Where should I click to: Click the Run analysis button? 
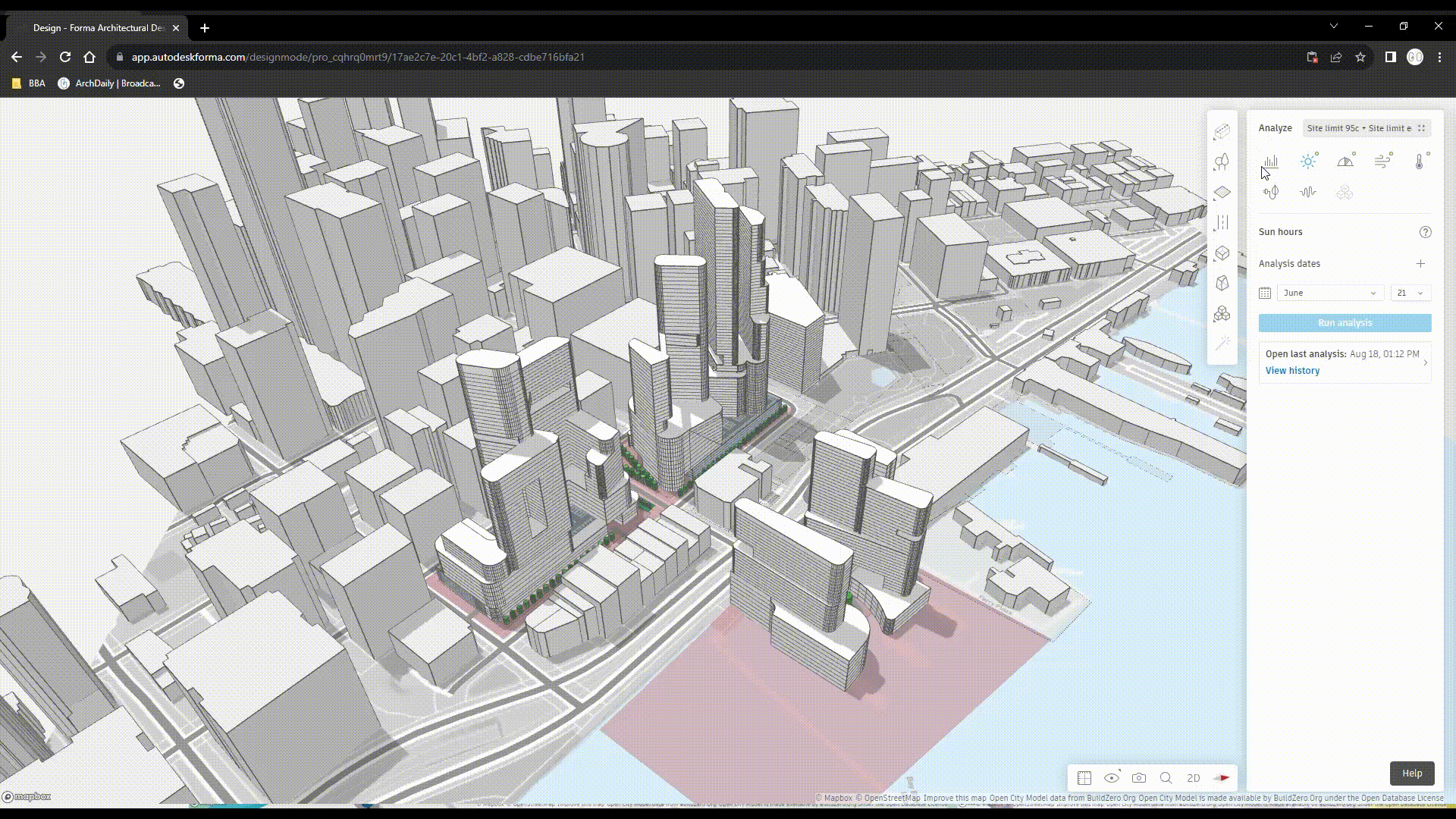[x=1345, y=323]
